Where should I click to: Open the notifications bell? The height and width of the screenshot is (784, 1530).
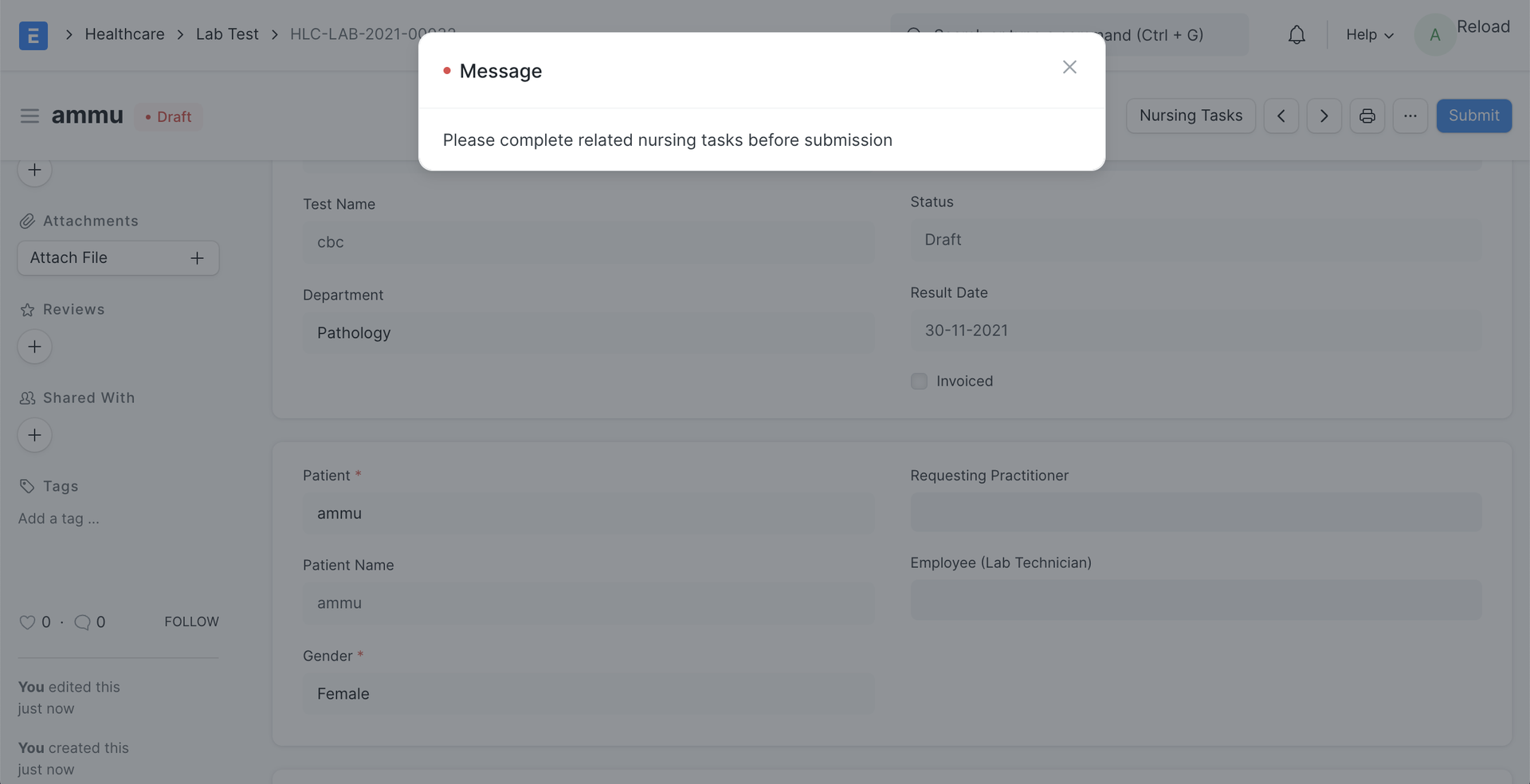[x=1297, y=35]
